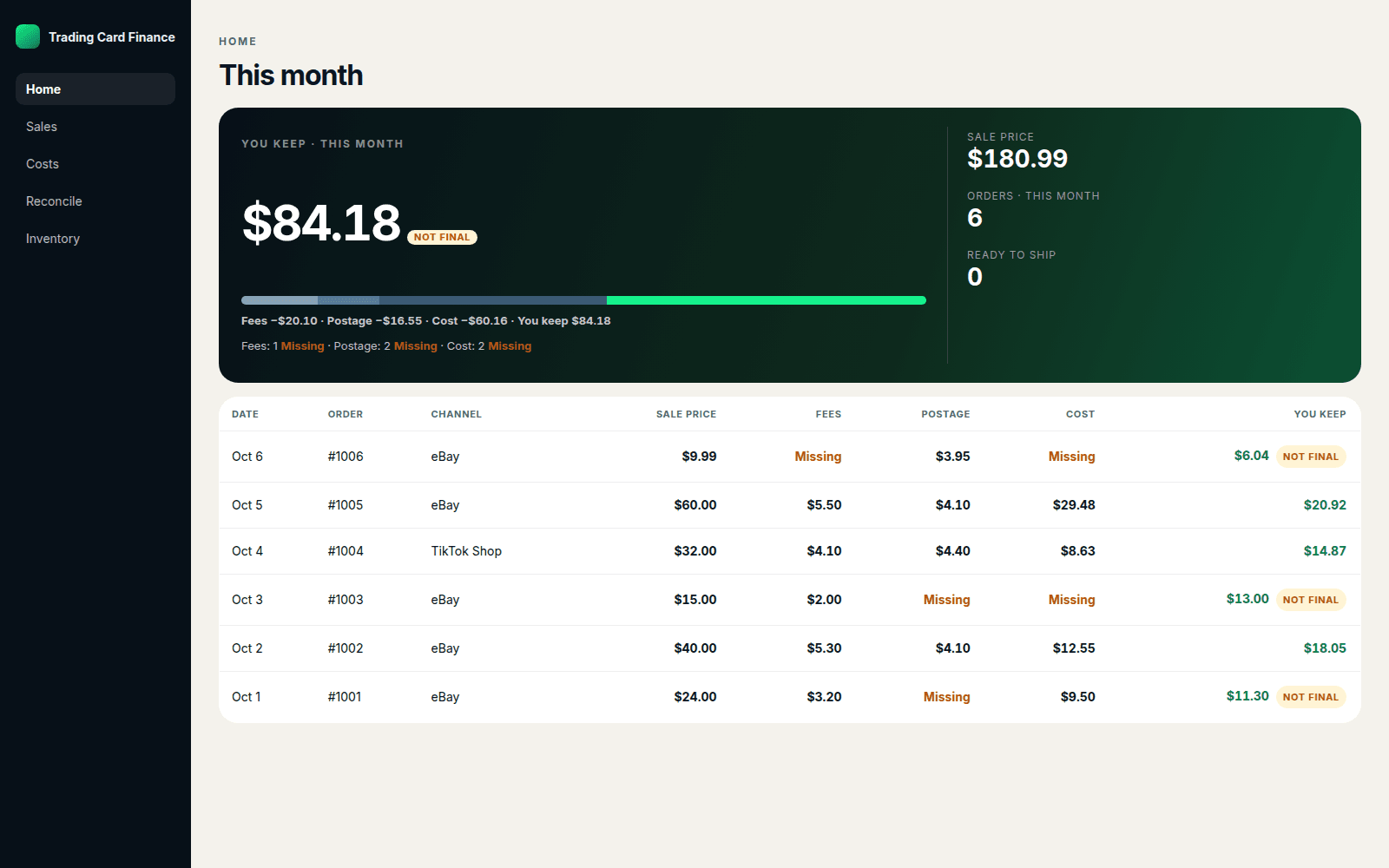Click the Missing link after Cost: 2
Image resolution: width=1389 pixels, height=868 pixels.
[x=510, y=346]
